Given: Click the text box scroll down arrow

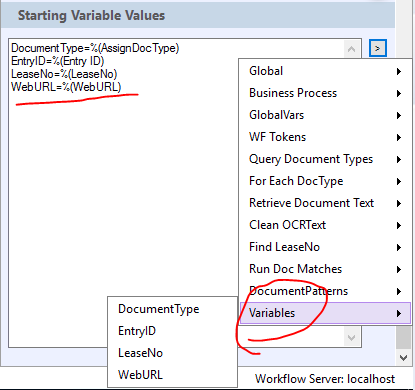Looking at the screenshot, I should (351, 338).
